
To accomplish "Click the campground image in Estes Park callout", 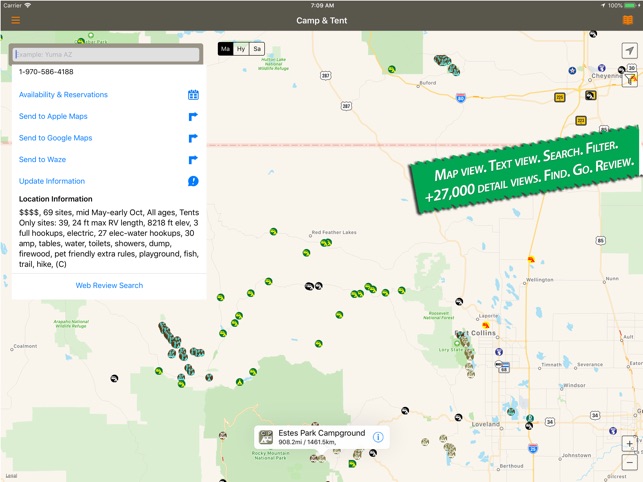I will [x=266, y=437].
